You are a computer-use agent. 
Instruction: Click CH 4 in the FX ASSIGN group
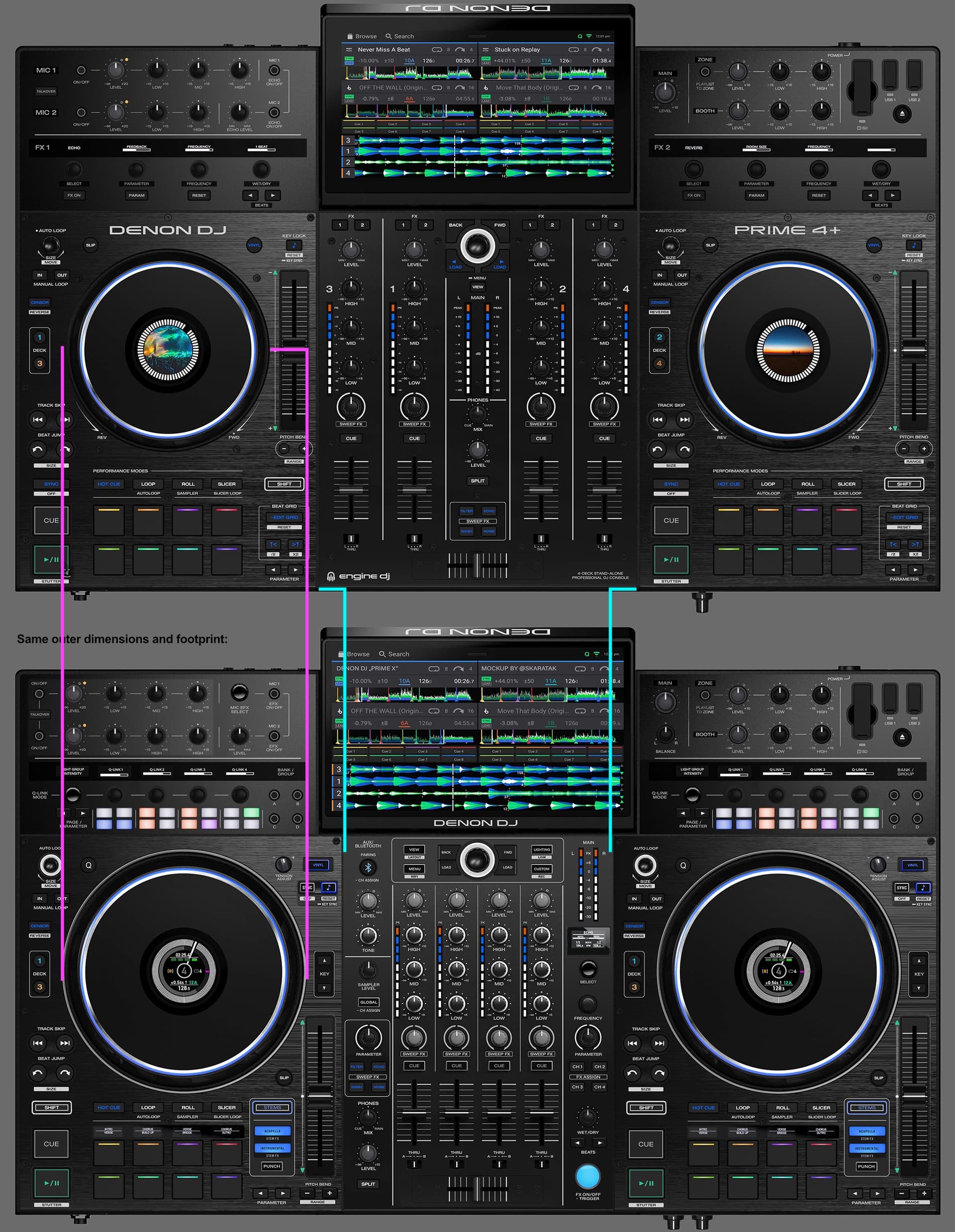pos(599,1087)
